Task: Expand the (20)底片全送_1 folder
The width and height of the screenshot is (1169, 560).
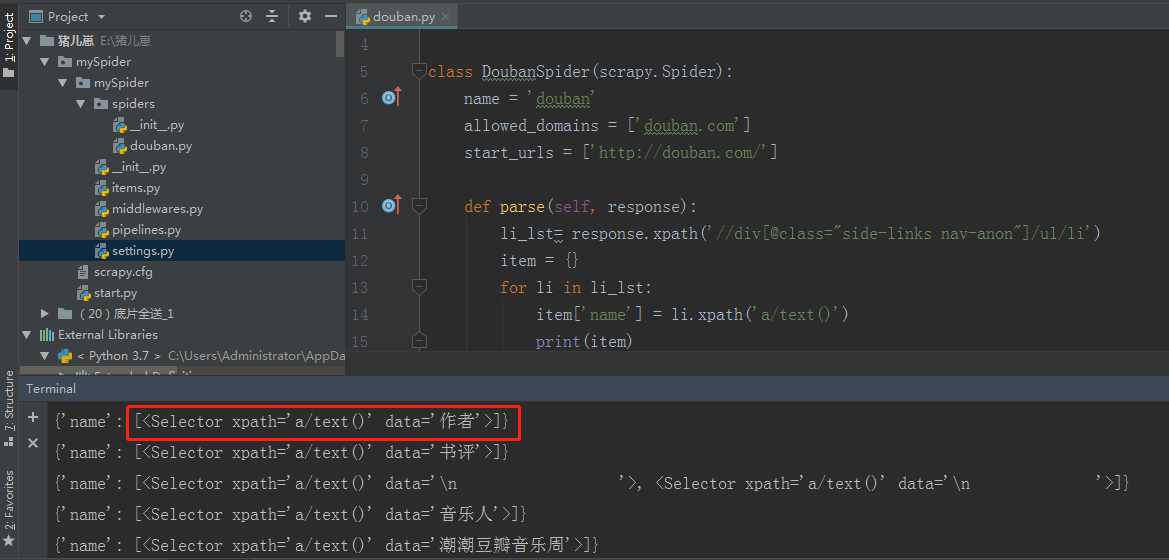Action: (x=45, y=313)
